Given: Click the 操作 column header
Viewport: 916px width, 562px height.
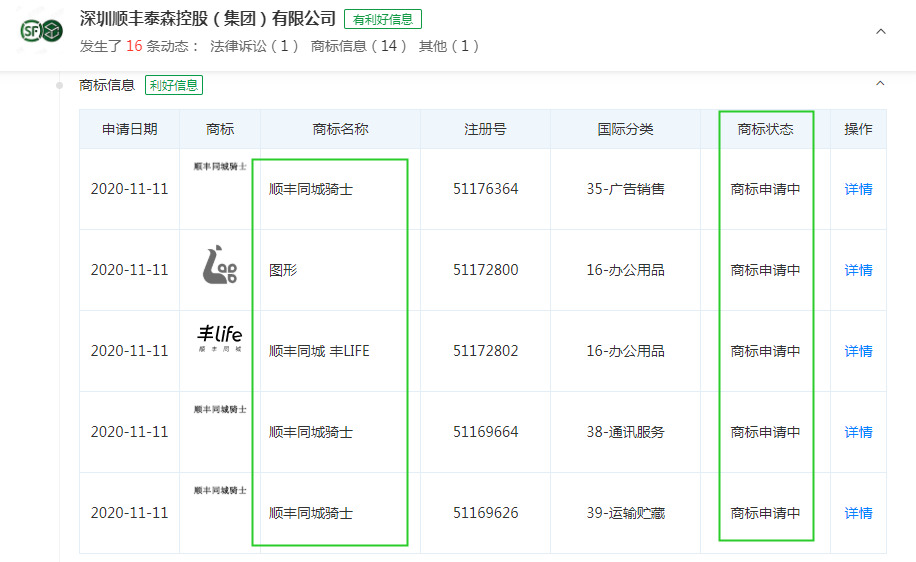Looking at the screenshot, I should (x=858, y=129).
